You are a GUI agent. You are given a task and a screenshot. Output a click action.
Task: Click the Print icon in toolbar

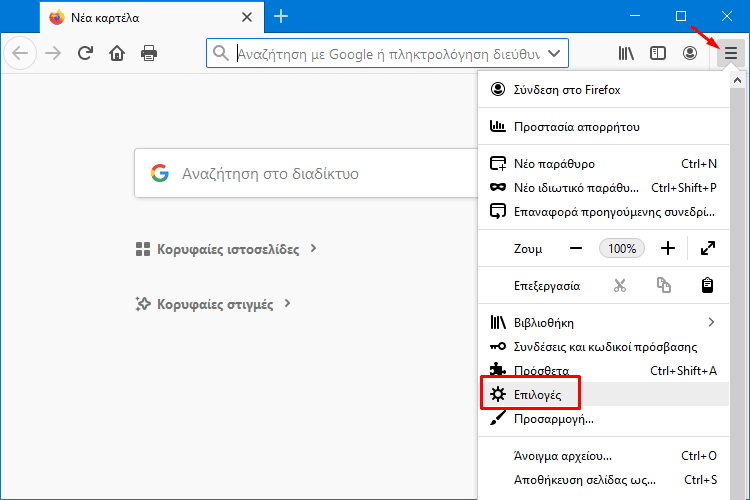(149, 53)
